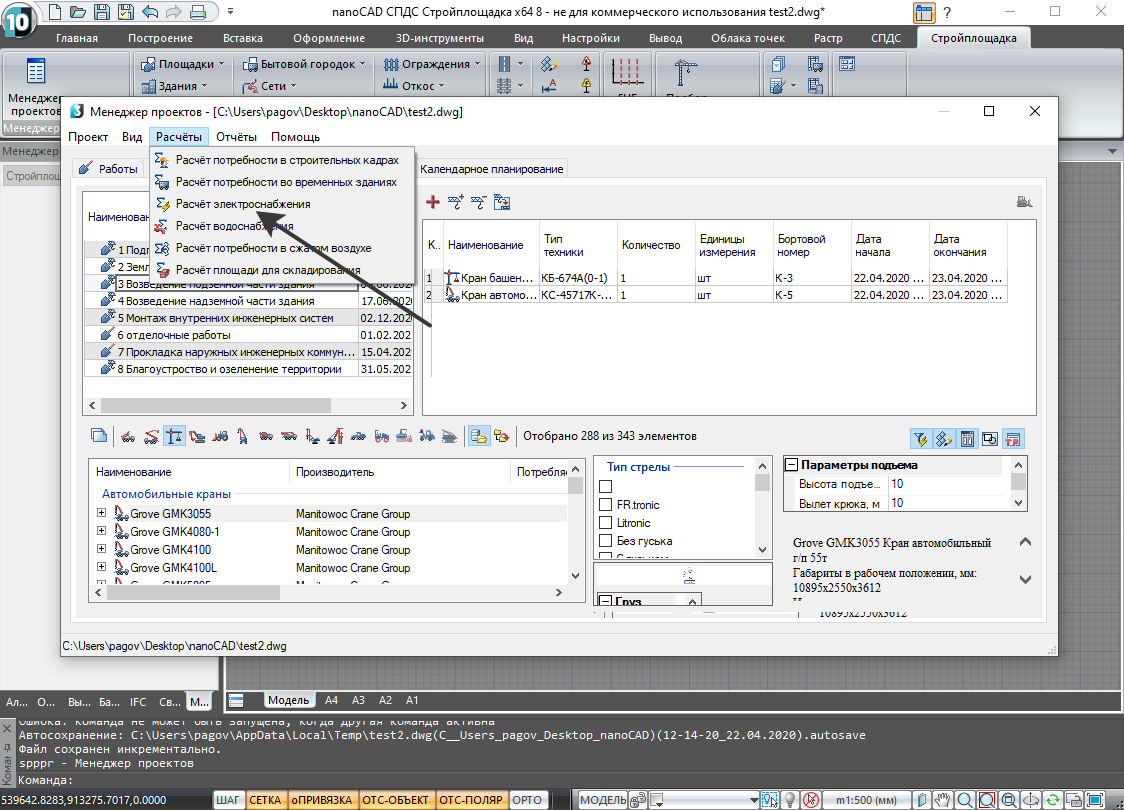Open the Откос ribbon dropdown
The image size is (1124, 810).
point(414,86)
